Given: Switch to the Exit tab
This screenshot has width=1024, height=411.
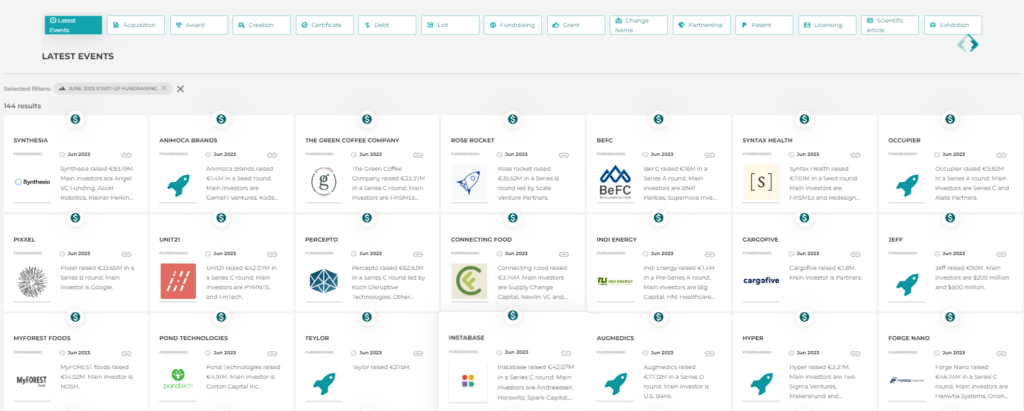Looking at the screenshot, I should 450,25.
